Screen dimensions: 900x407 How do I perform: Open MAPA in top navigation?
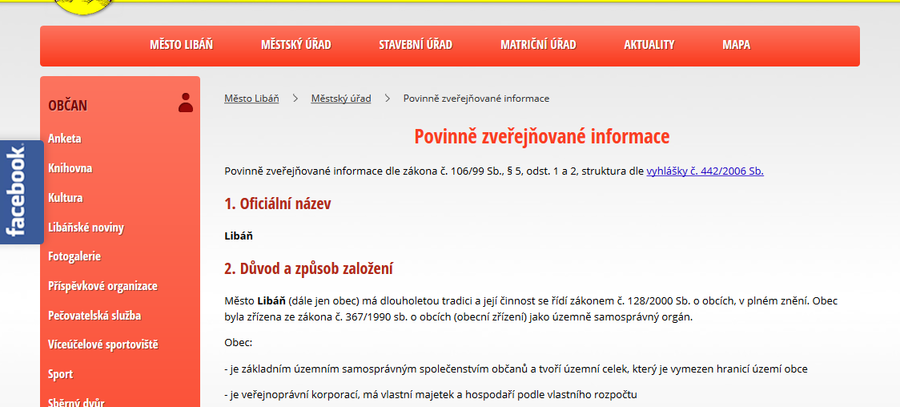pyautogui.click(x=736, y=45)
